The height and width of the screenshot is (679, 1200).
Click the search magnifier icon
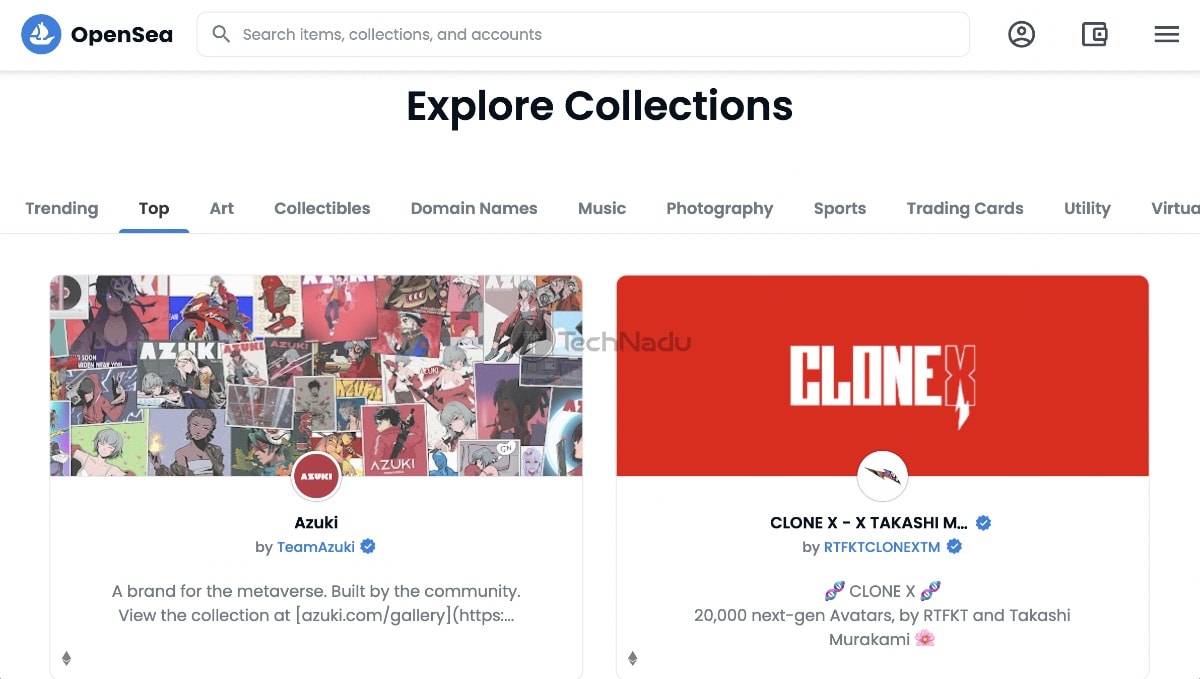[x=221, y=34]
